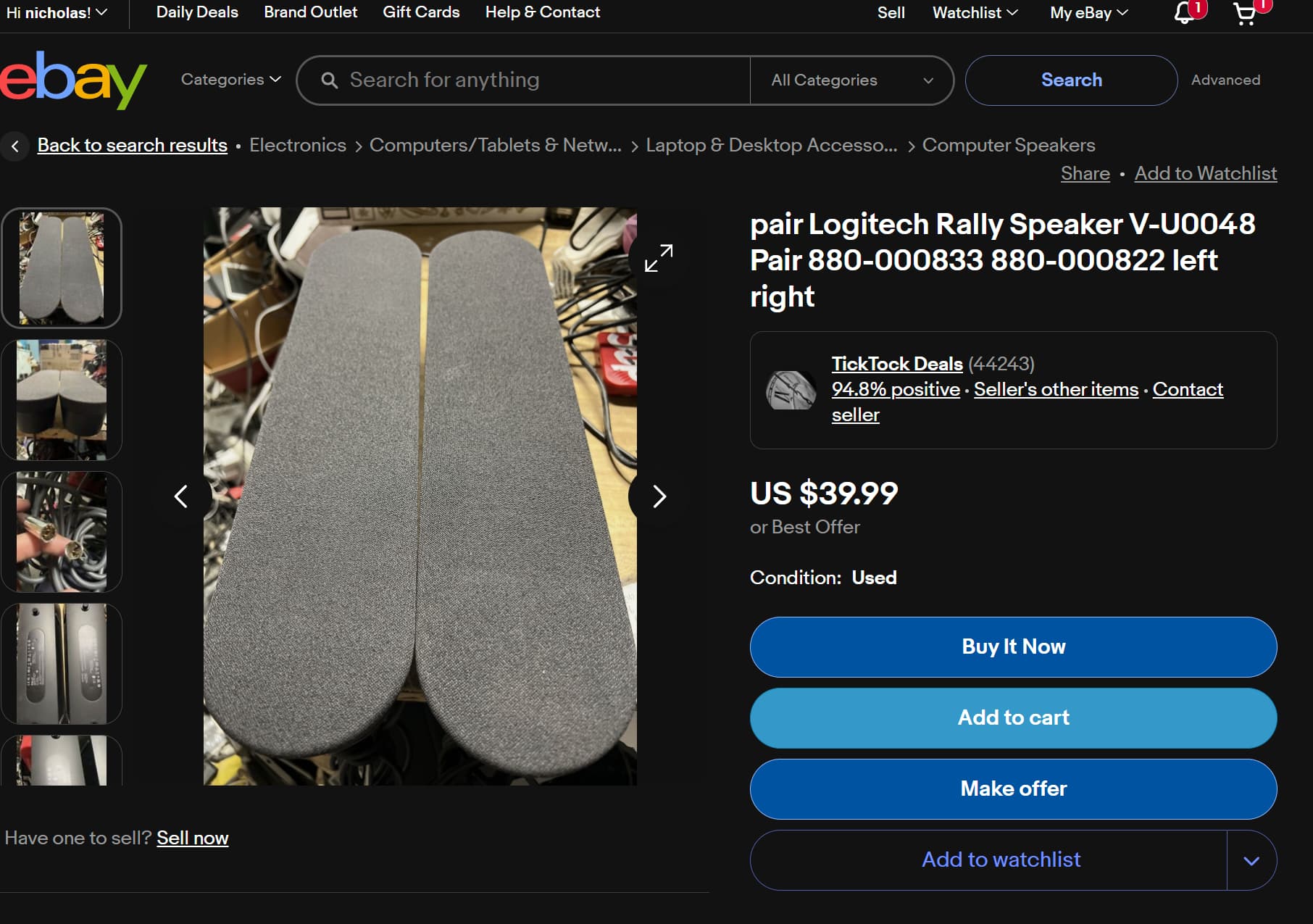Image resolution: width=1313 pixels, height=924 pixels.
Task: Click the back arrow near breadcrumbs
Action: [x=15, y=146]
